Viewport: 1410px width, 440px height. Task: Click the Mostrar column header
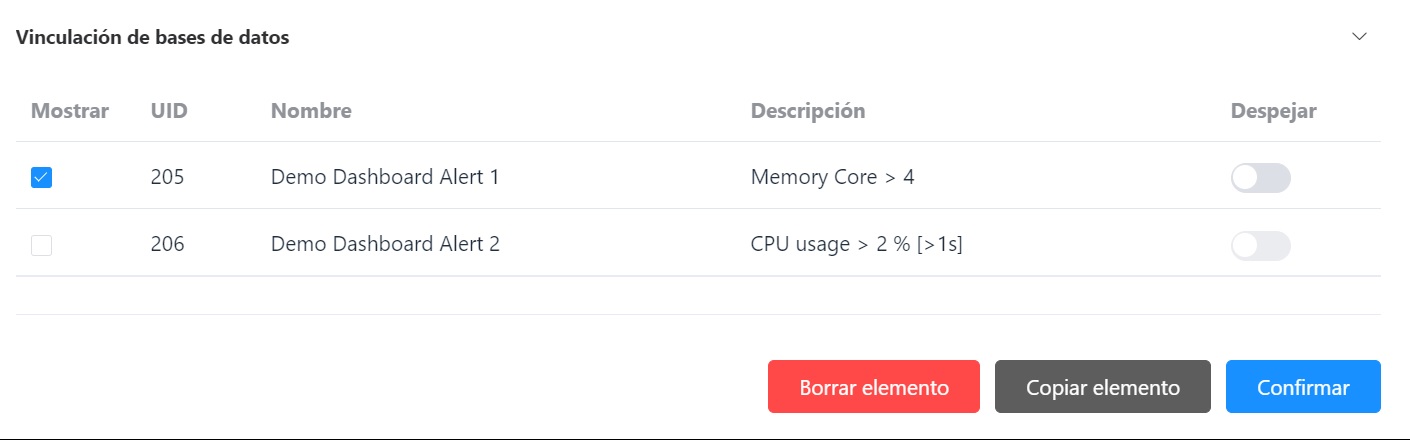(x=70, y=111)
